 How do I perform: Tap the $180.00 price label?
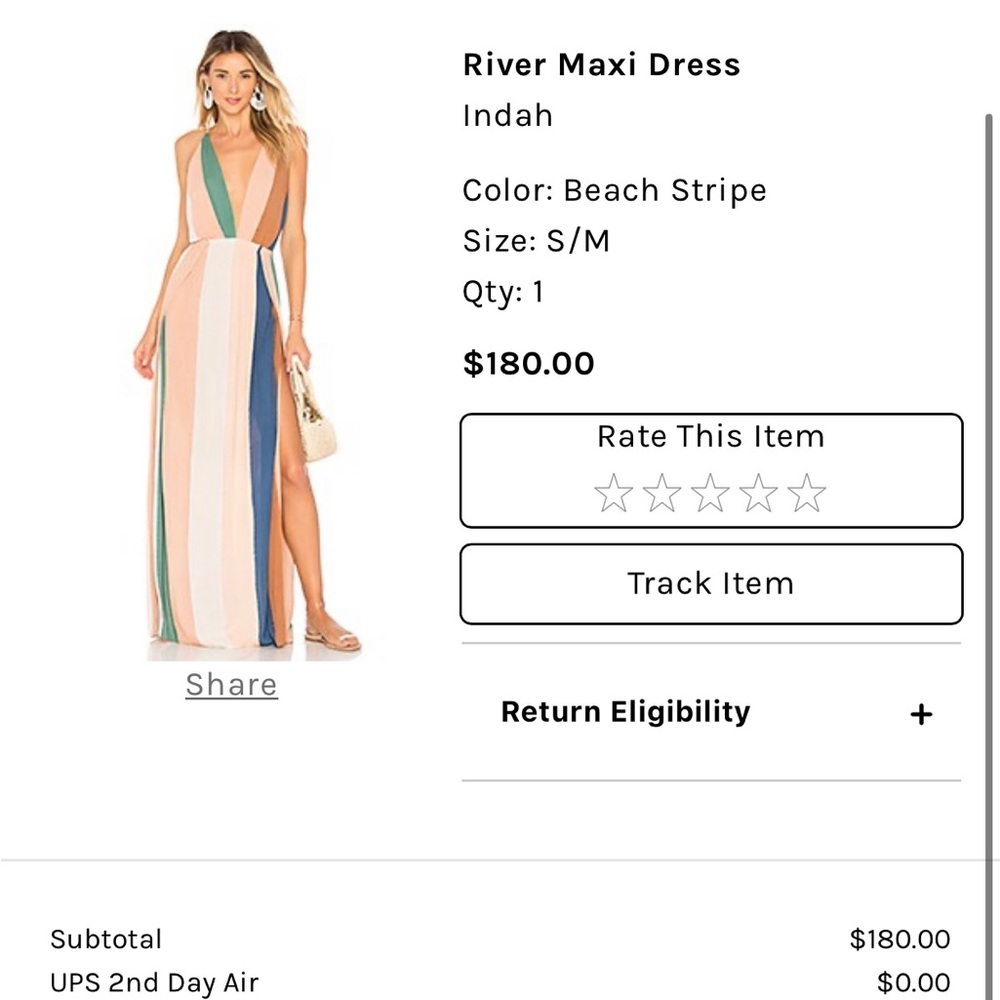coord(529,363)
